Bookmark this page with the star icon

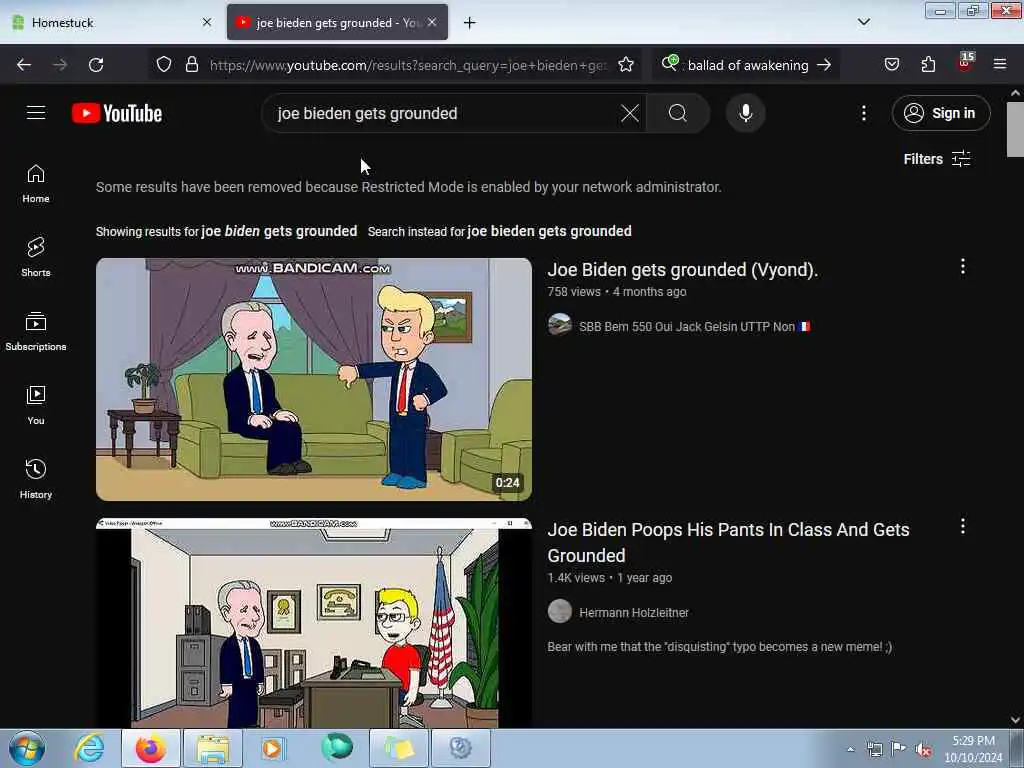point(626,65)
